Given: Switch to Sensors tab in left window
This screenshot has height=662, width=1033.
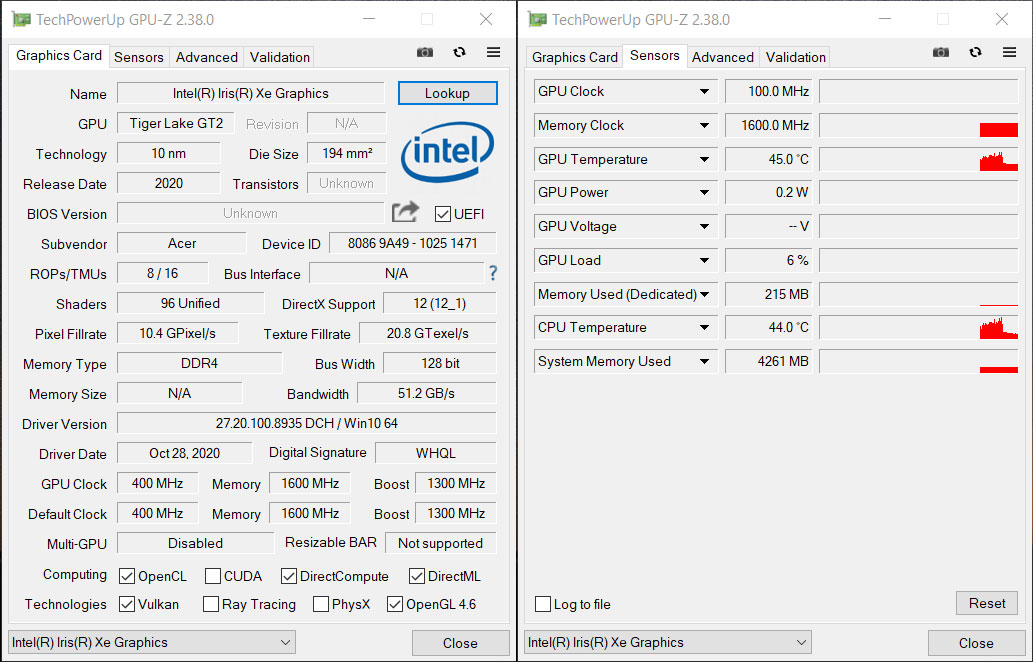Looking at the screenshot, I should (138, 57).
